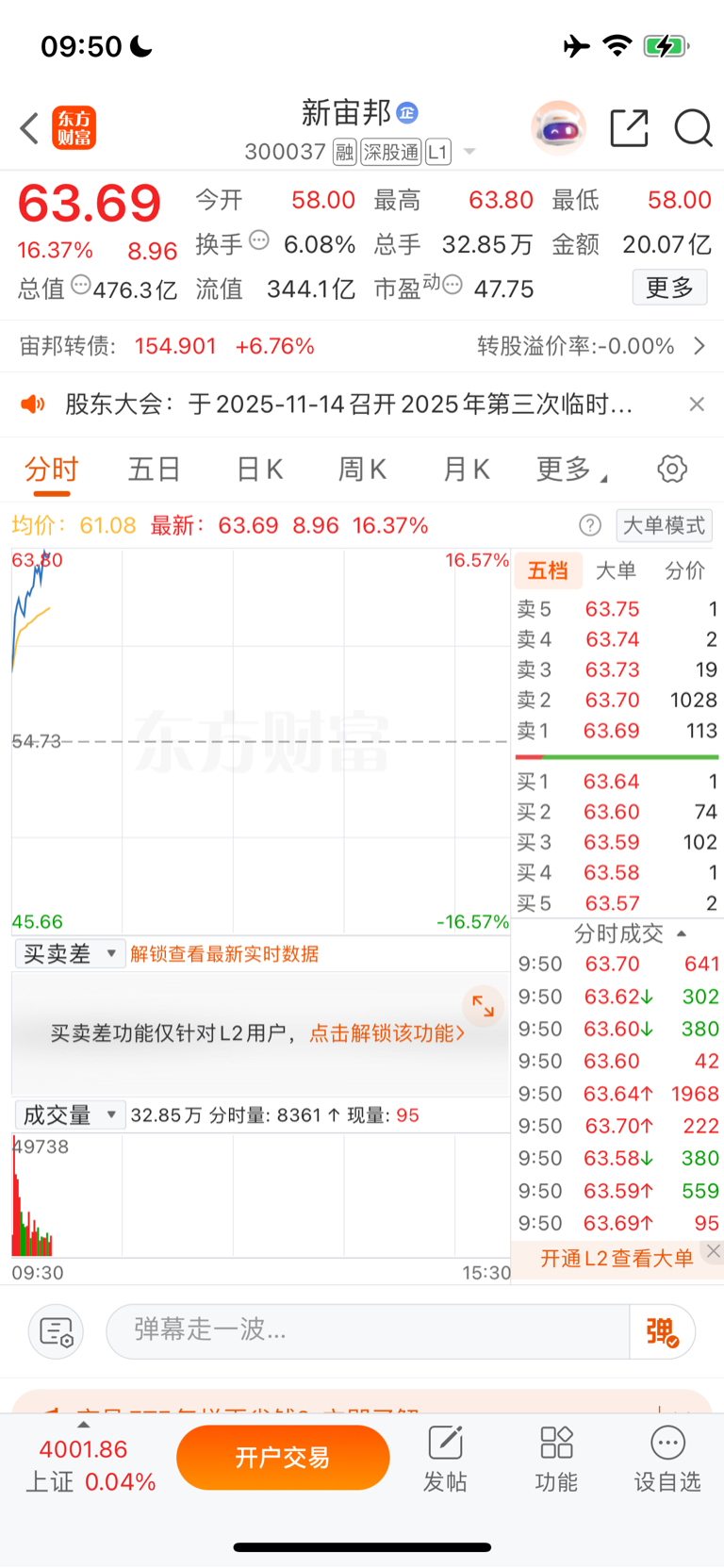Tap 开户交易 button

tap(283, 1458)
